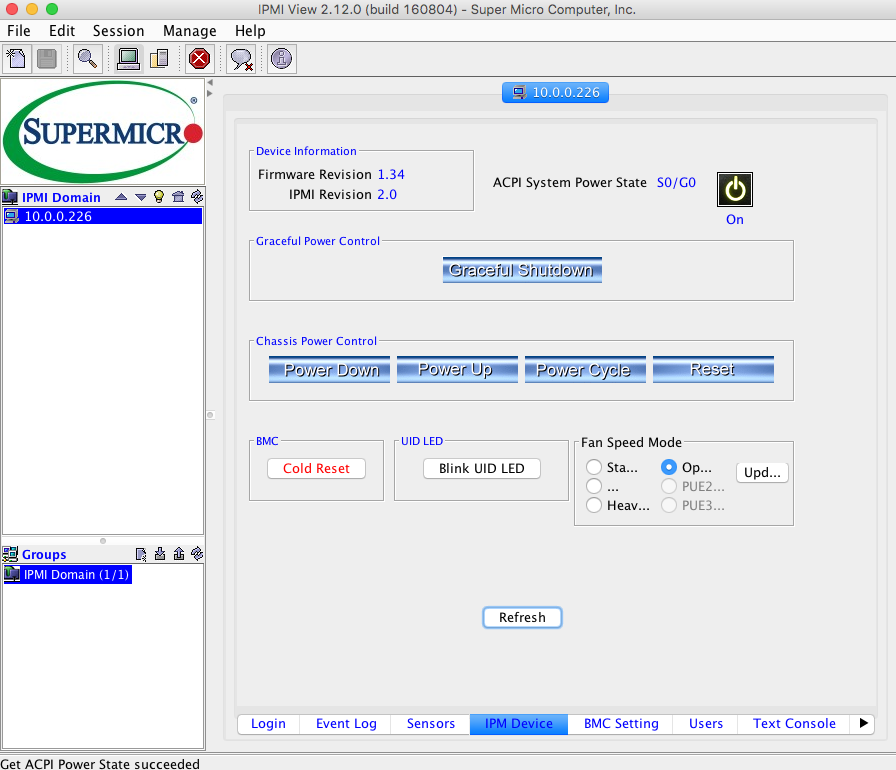896x770 pixels.
Task: Click the Supermicro logo
Action: 103,132
